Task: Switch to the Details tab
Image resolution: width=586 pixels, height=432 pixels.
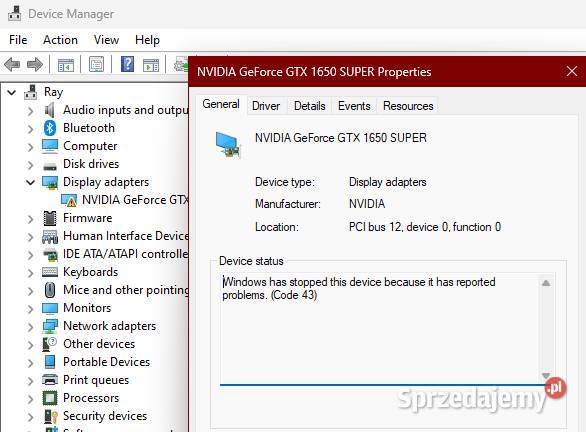Action: [309, 106]
